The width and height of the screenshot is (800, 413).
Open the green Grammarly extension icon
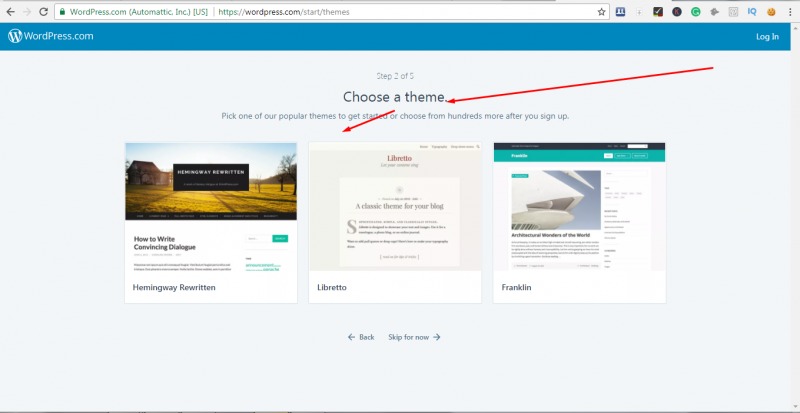click(x=696, y=12)
